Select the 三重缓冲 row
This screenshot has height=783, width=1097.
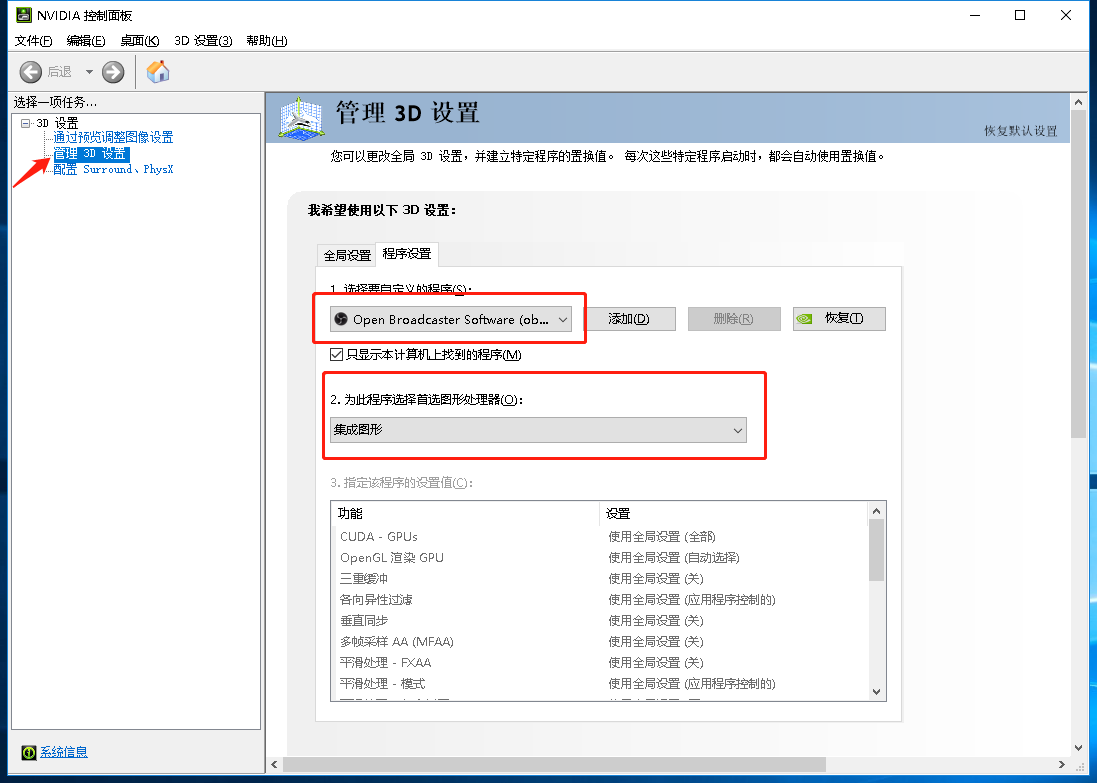click(x=599, y=579)
